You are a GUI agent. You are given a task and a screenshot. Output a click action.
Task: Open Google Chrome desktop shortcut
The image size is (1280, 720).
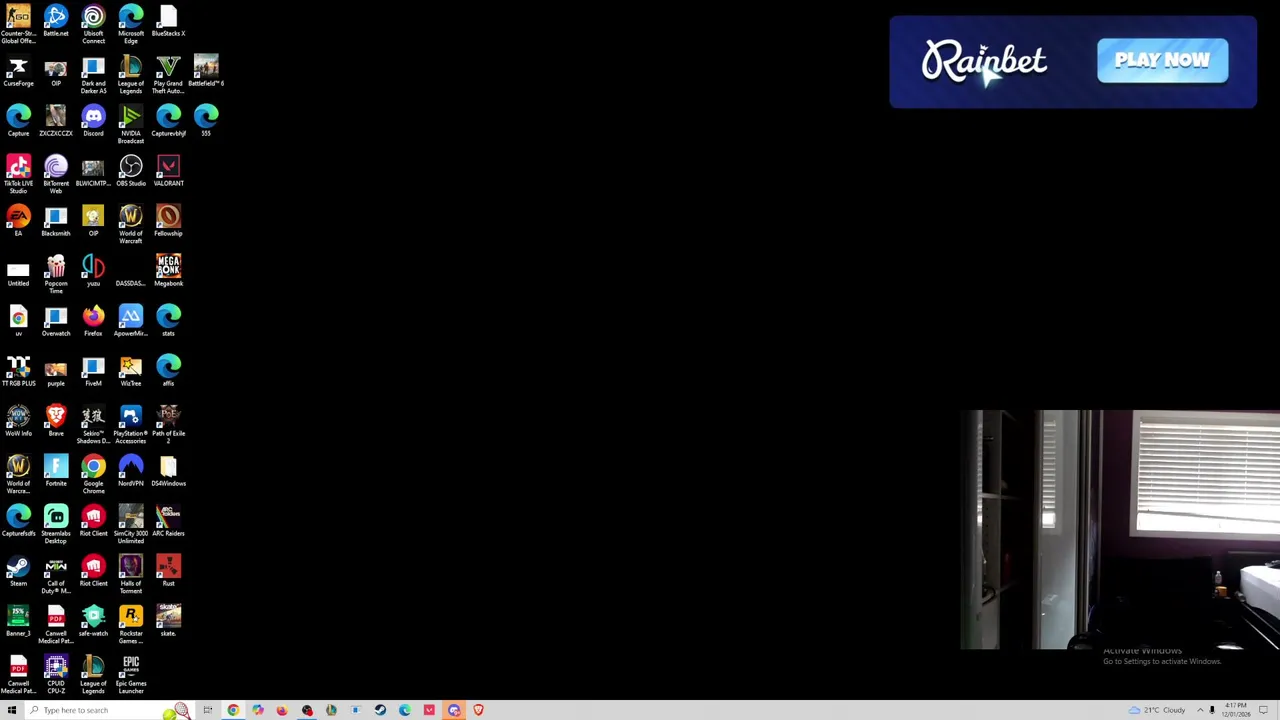93,475
